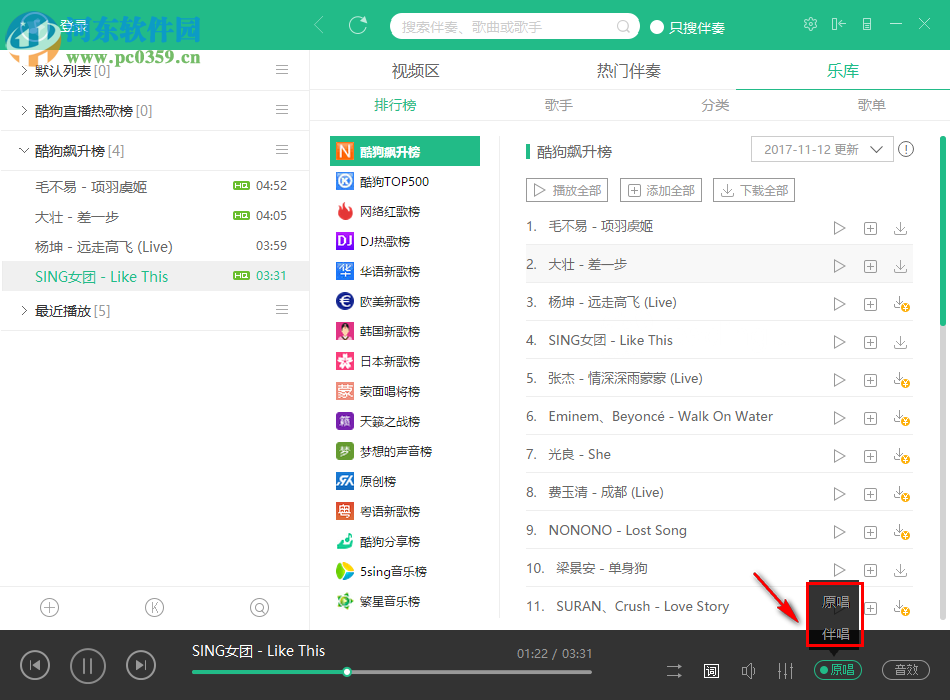Open the 音效 sound effects button
The width and height of the screenshot is (950, 700).
pyautogui.click(x=906, y=670)
